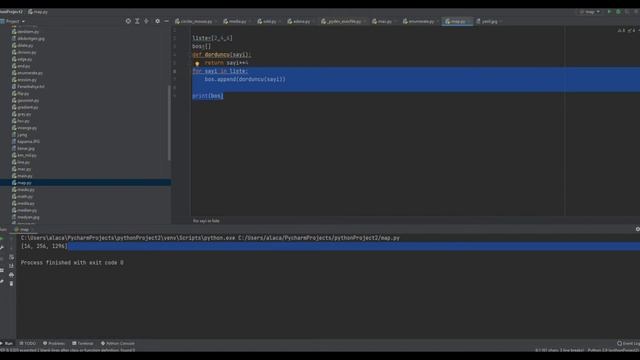Click the project tree vertical scrollbar
This screenshot has width=640, height=360.
(169, 122)
